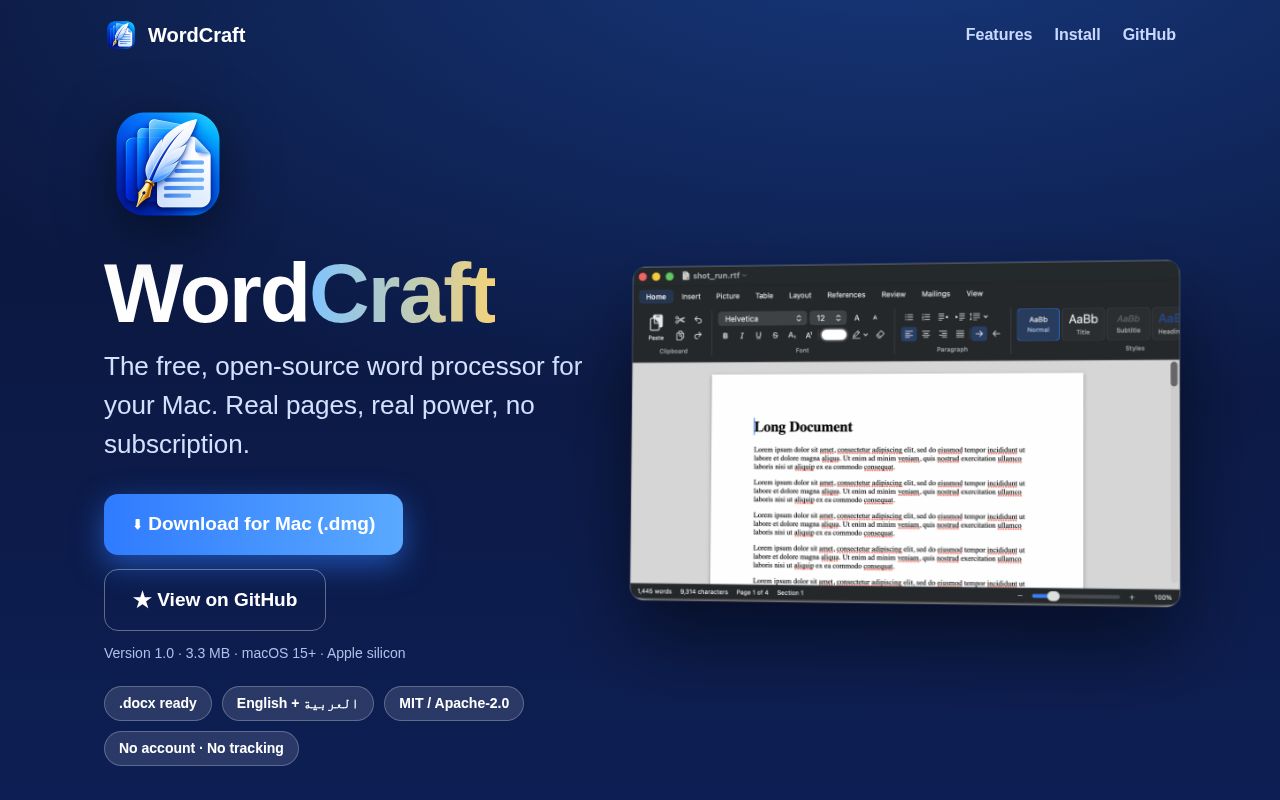Screen dimensions: 1280x800
Task: Switch to the Insert tab in preview
Action: 691,296
